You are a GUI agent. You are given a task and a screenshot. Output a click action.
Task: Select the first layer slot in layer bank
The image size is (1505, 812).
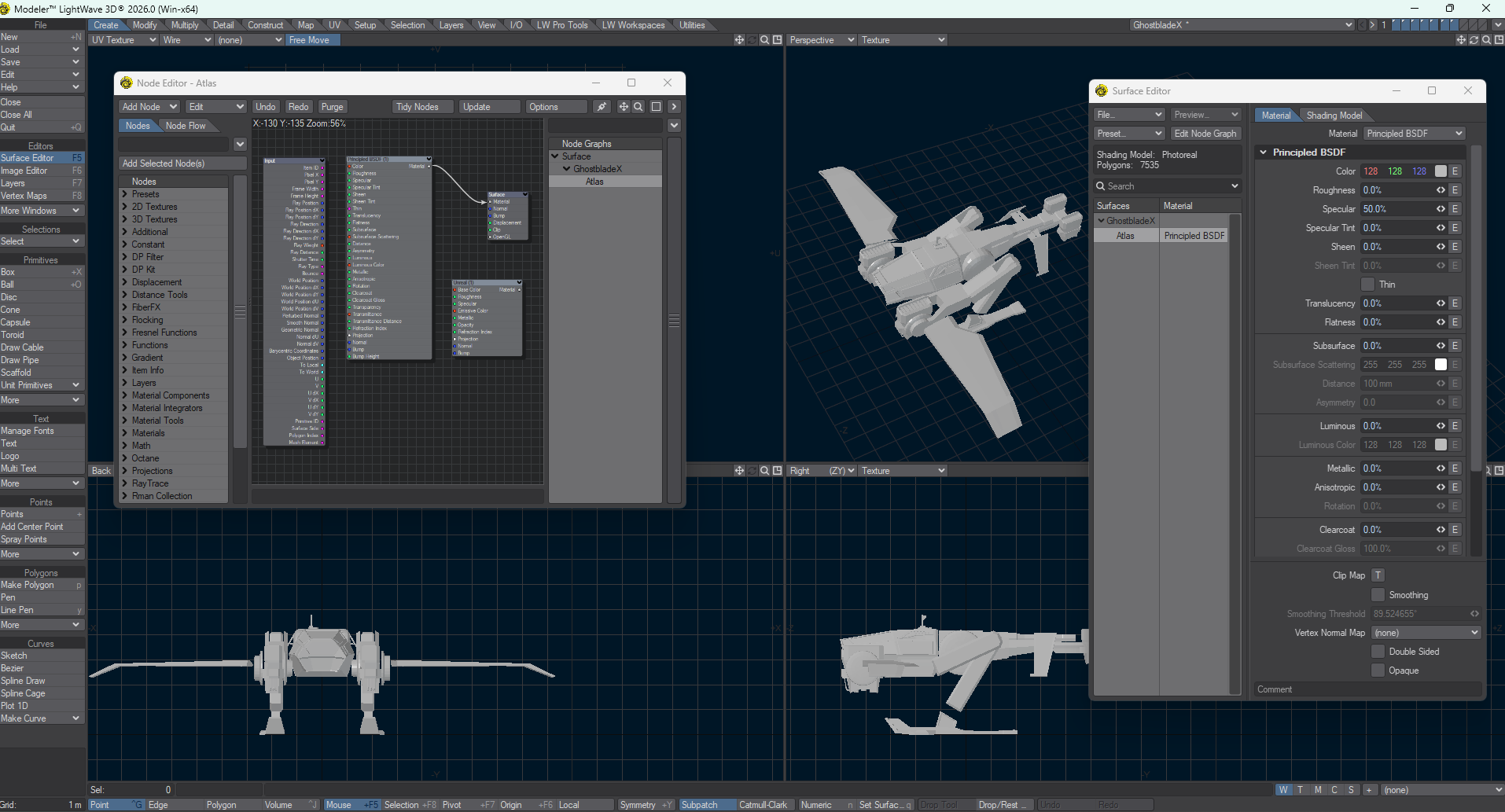coord(1396,25)
